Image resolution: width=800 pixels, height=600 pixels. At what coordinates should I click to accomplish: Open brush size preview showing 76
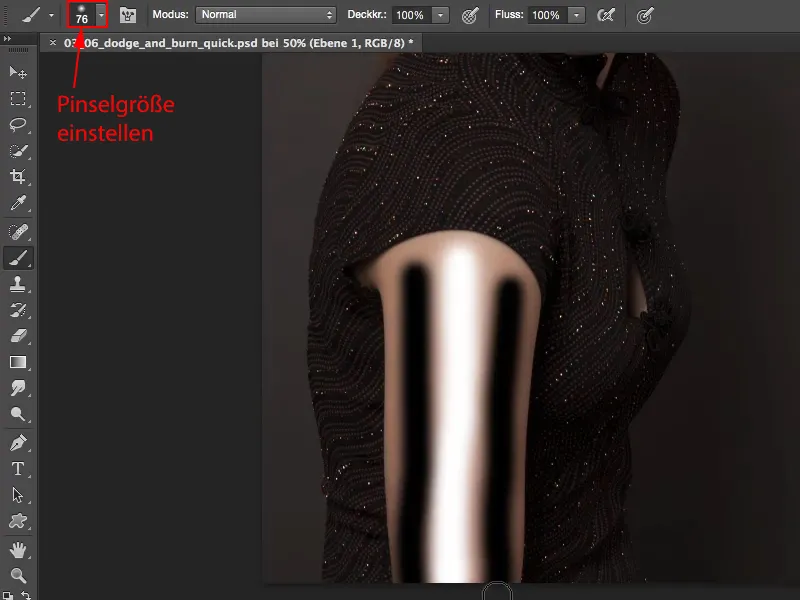[82, 15]
